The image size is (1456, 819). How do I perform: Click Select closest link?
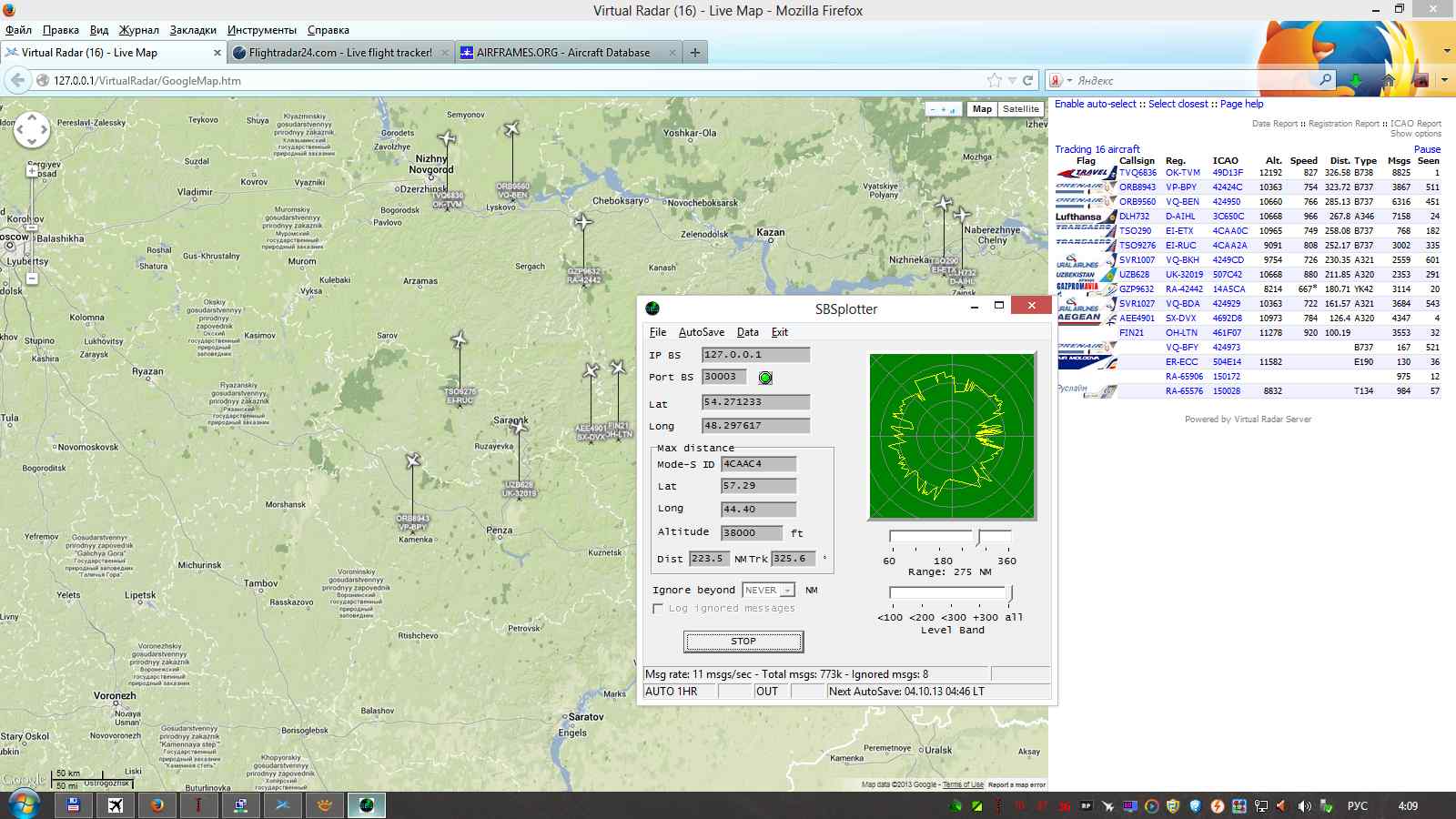[1178, 104]
